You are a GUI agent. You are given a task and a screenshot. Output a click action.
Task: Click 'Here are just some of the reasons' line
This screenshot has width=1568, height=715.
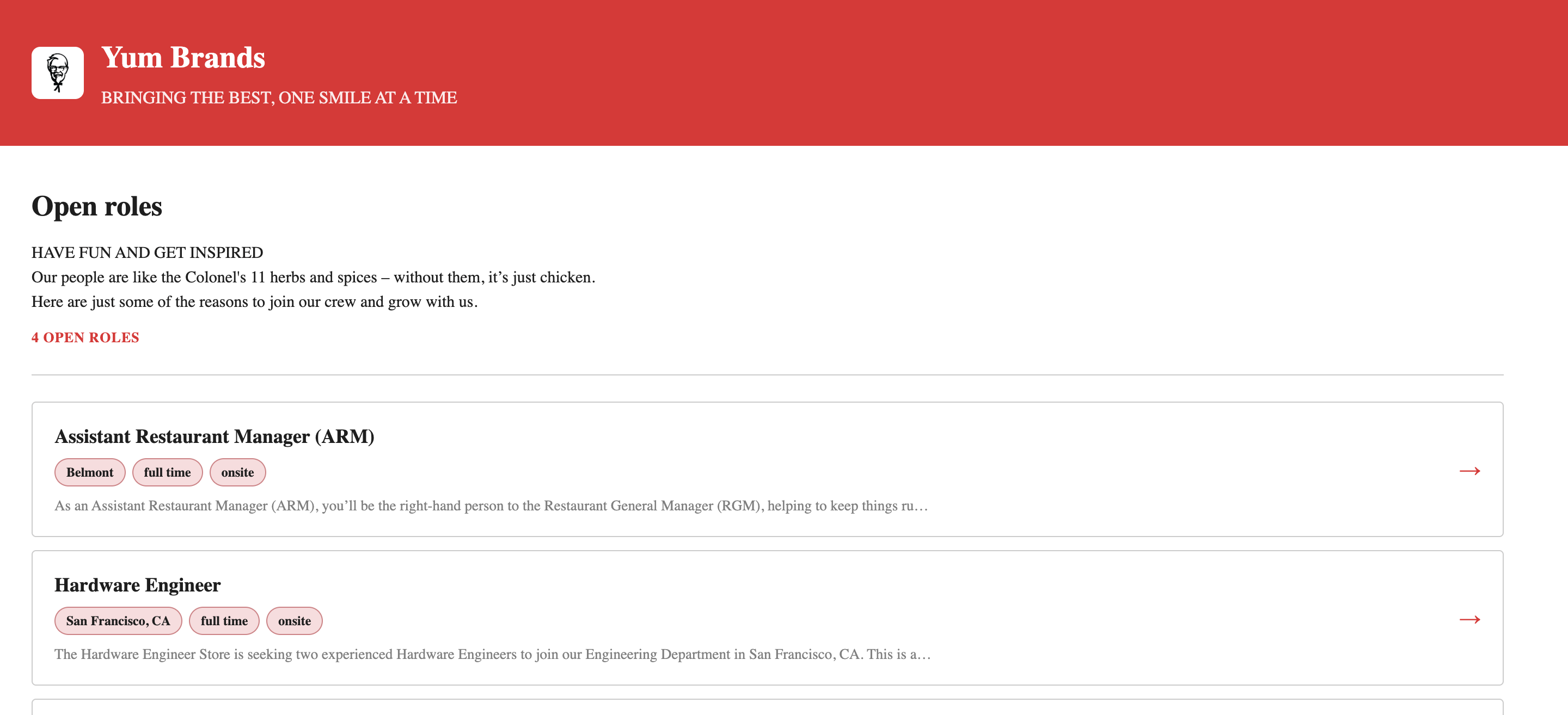pyautogui.click(x=254, y=302)
